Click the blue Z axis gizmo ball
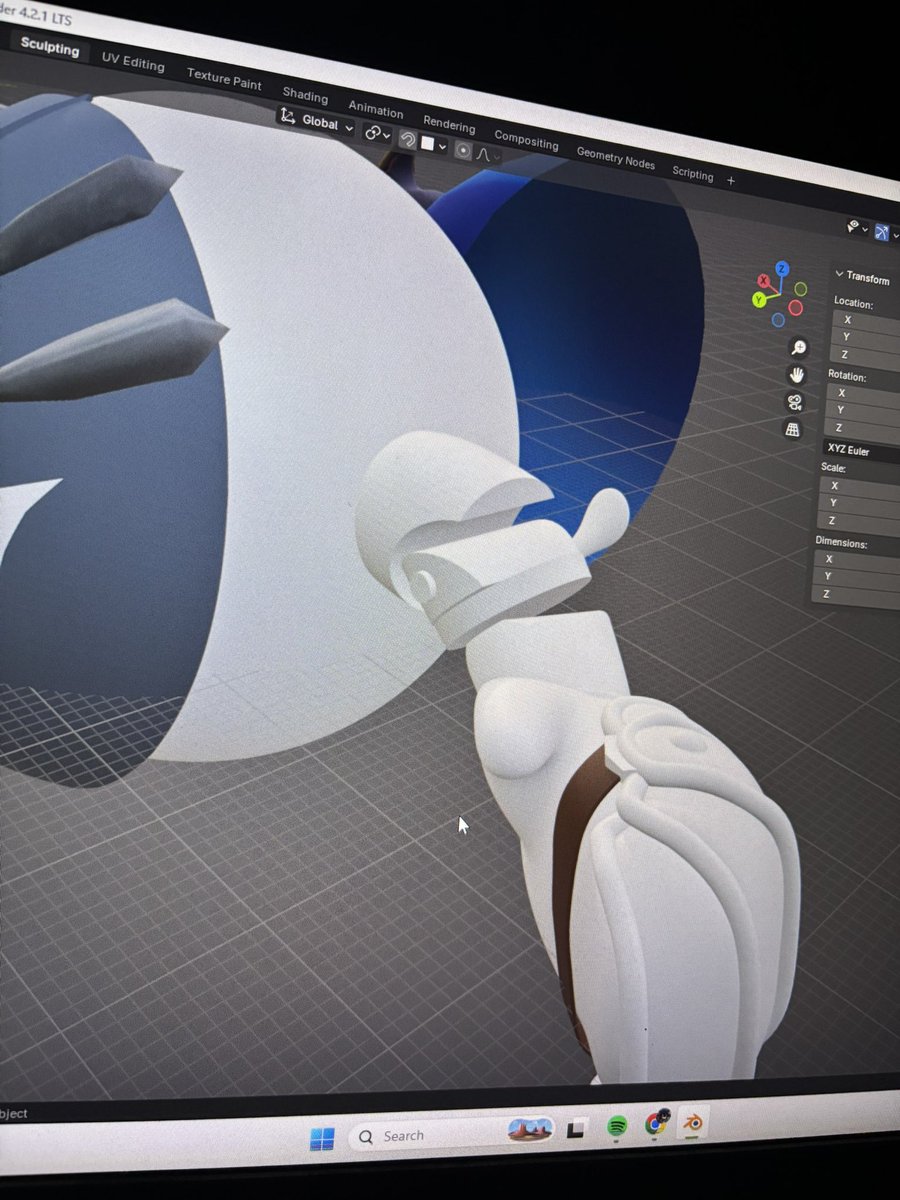 (782, 270)
